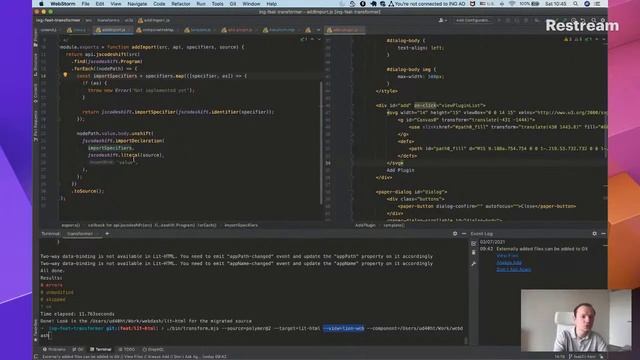Open the Tools menu

coord(218,4)
